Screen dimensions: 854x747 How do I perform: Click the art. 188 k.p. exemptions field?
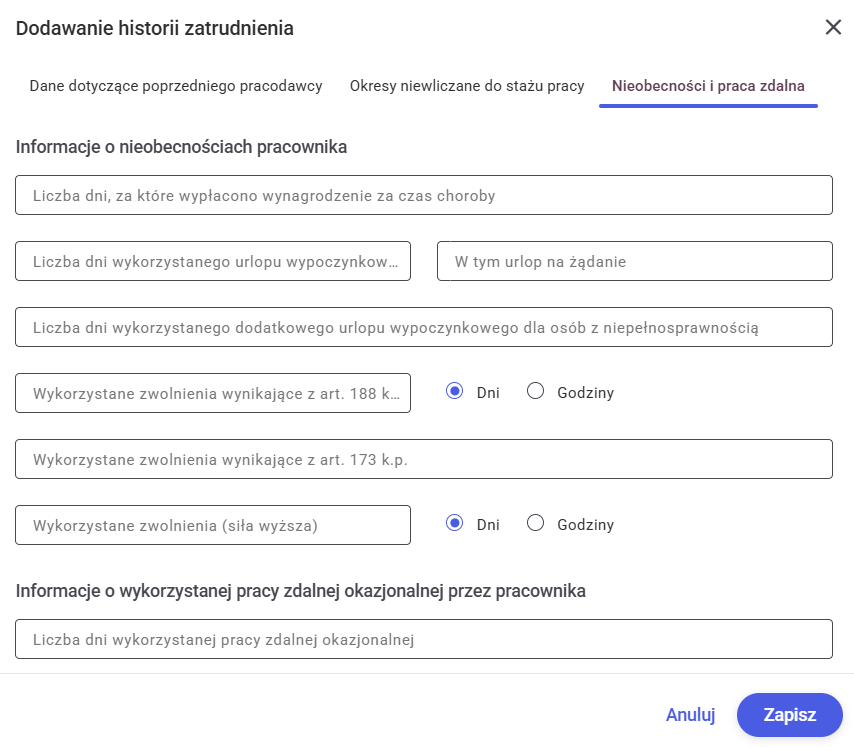[x=213, y=393]
